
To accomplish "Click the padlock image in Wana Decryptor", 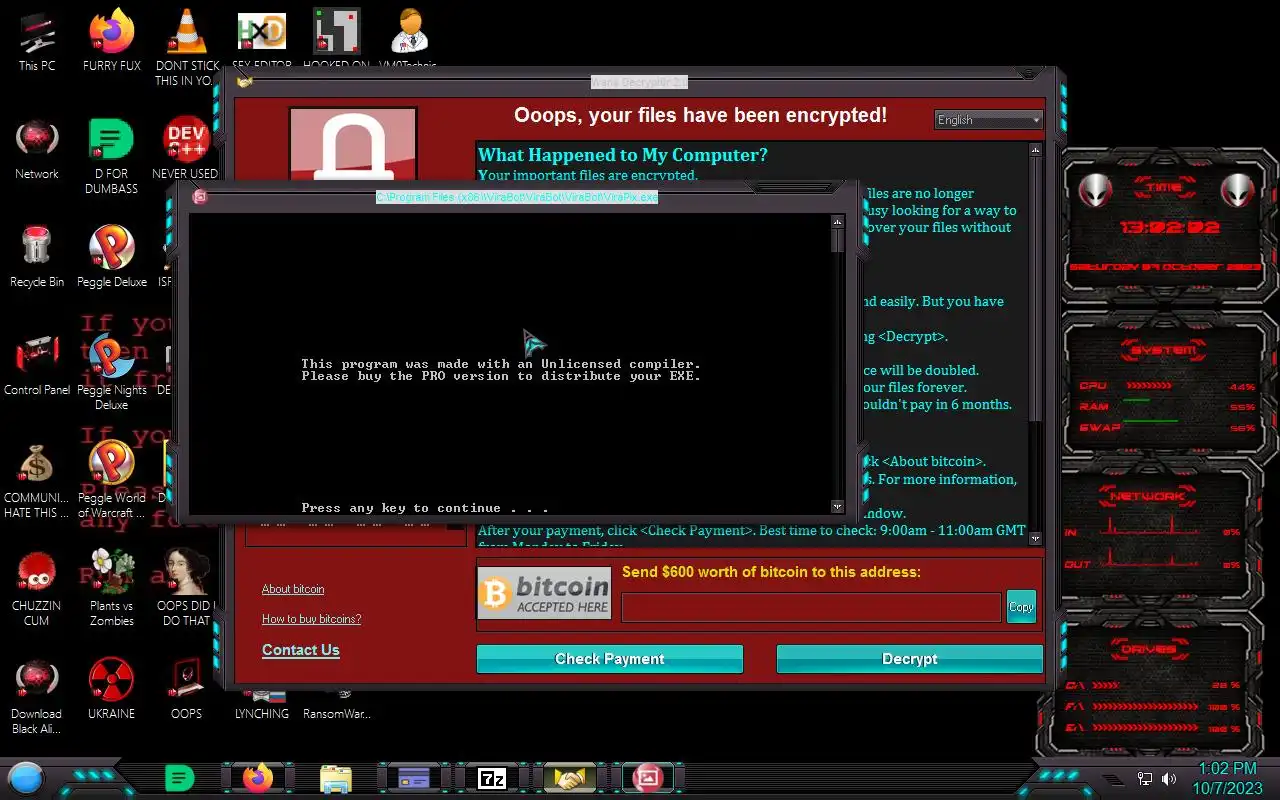I will point(353,145).
